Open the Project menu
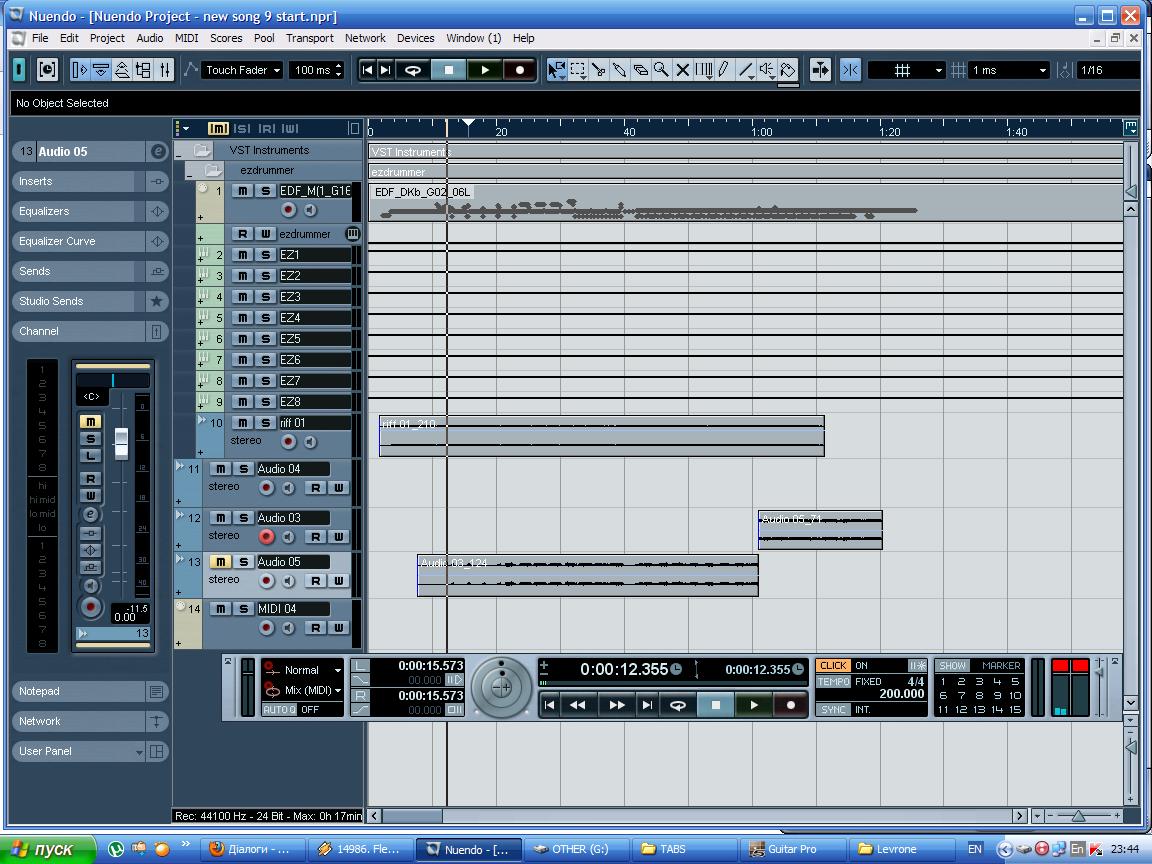The height and width of the screenshot is (864, 1152). point(107,38)
